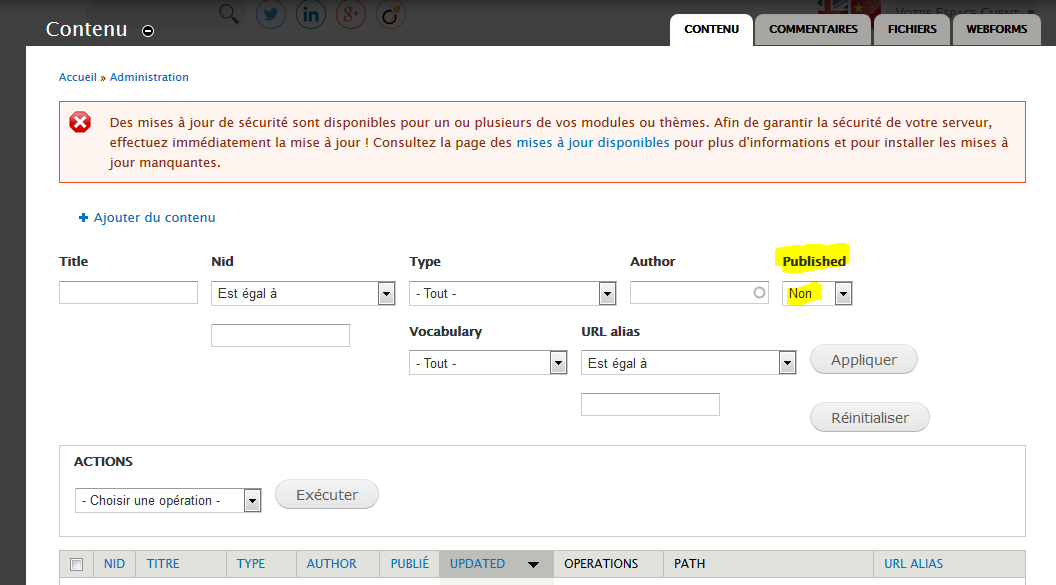1056x585 pixels.
Task: Open the Vocabulary filter dropdown
Action: (x=488, y=363)
